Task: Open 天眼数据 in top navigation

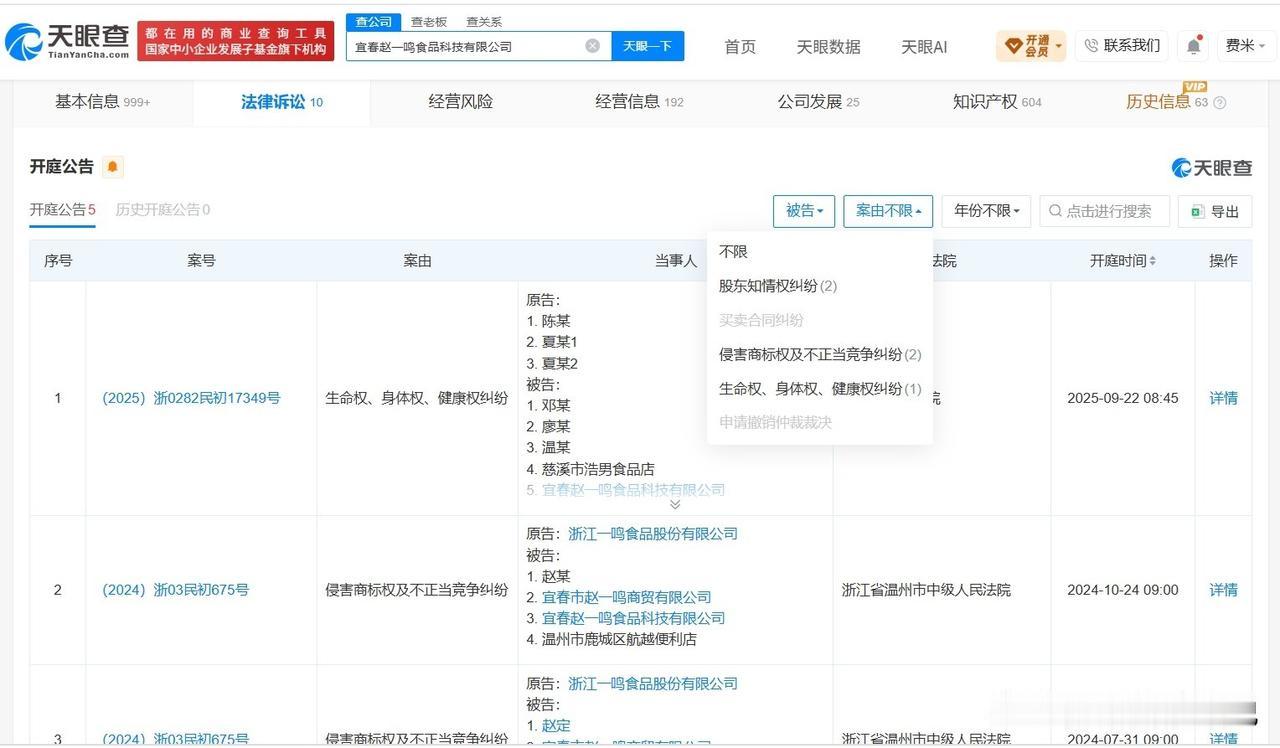Action: 828,46
